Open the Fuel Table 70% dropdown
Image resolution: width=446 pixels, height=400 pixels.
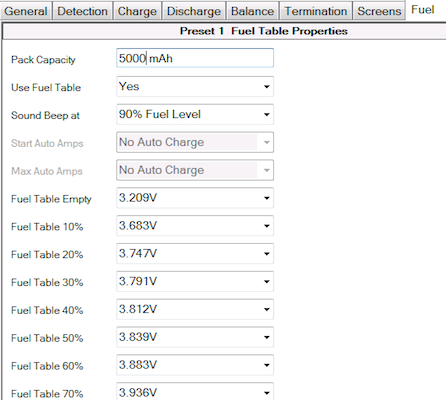pyautogui.click(x=195, y=392)
